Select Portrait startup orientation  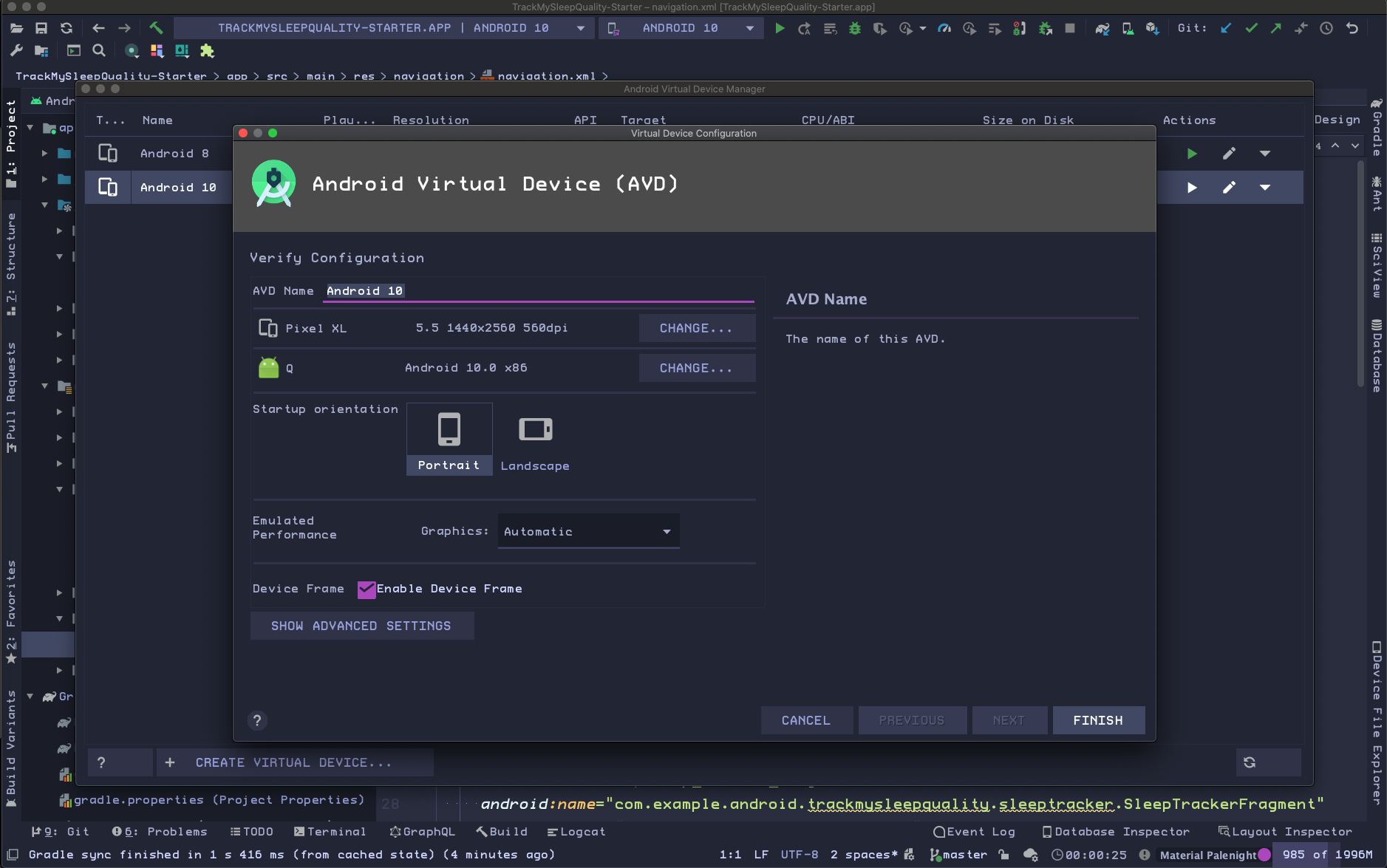449,439
